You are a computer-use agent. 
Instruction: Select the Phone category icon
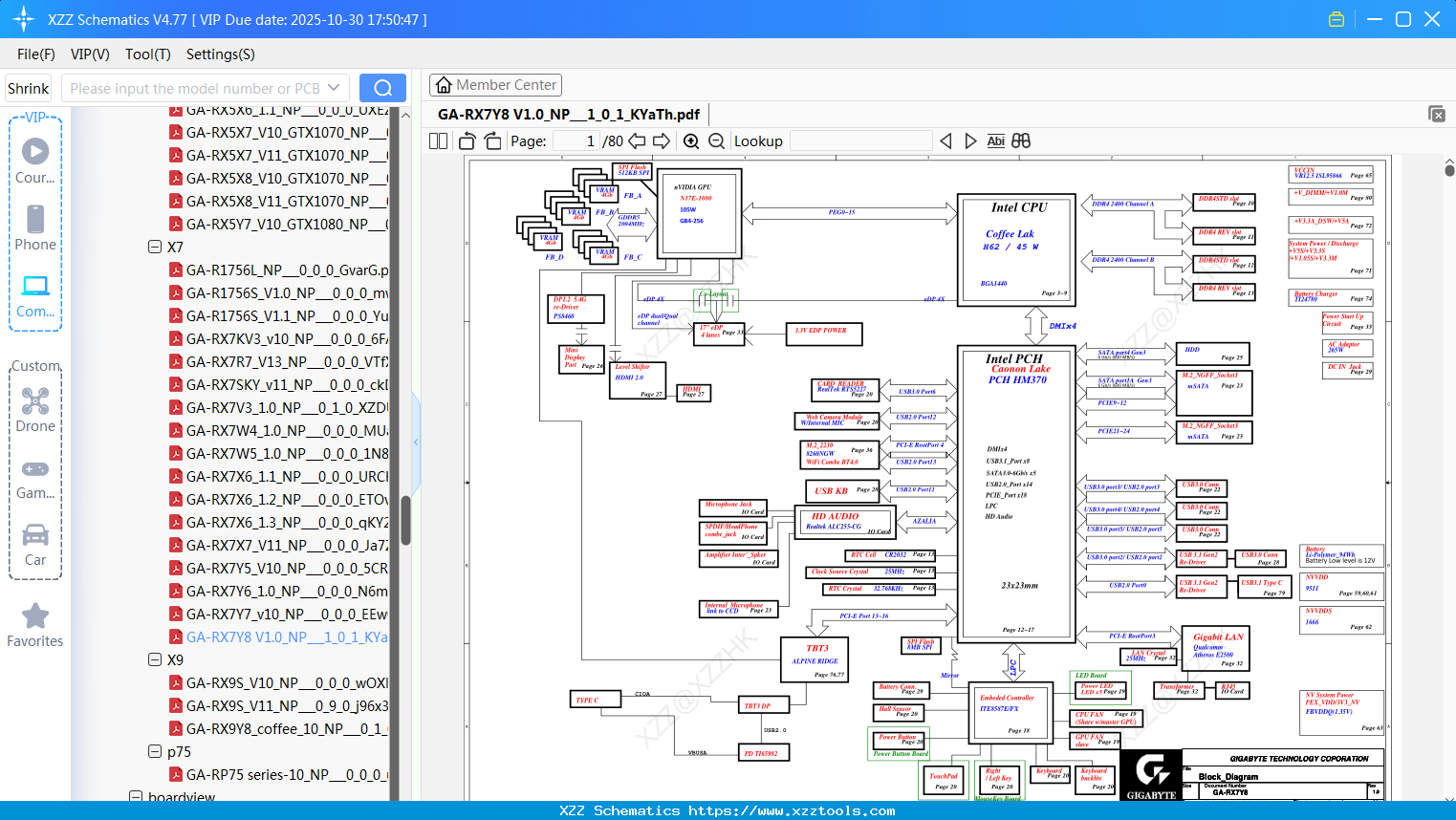(x=35, y=227)
